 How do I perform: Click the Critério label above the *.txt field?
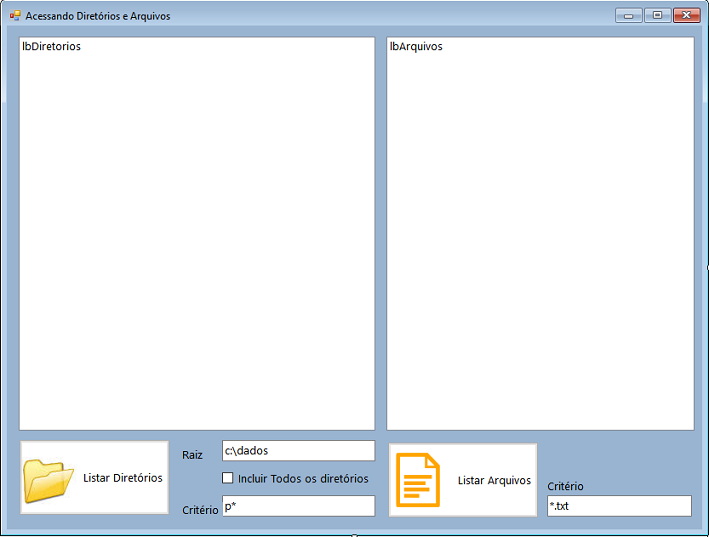(565, 486)
